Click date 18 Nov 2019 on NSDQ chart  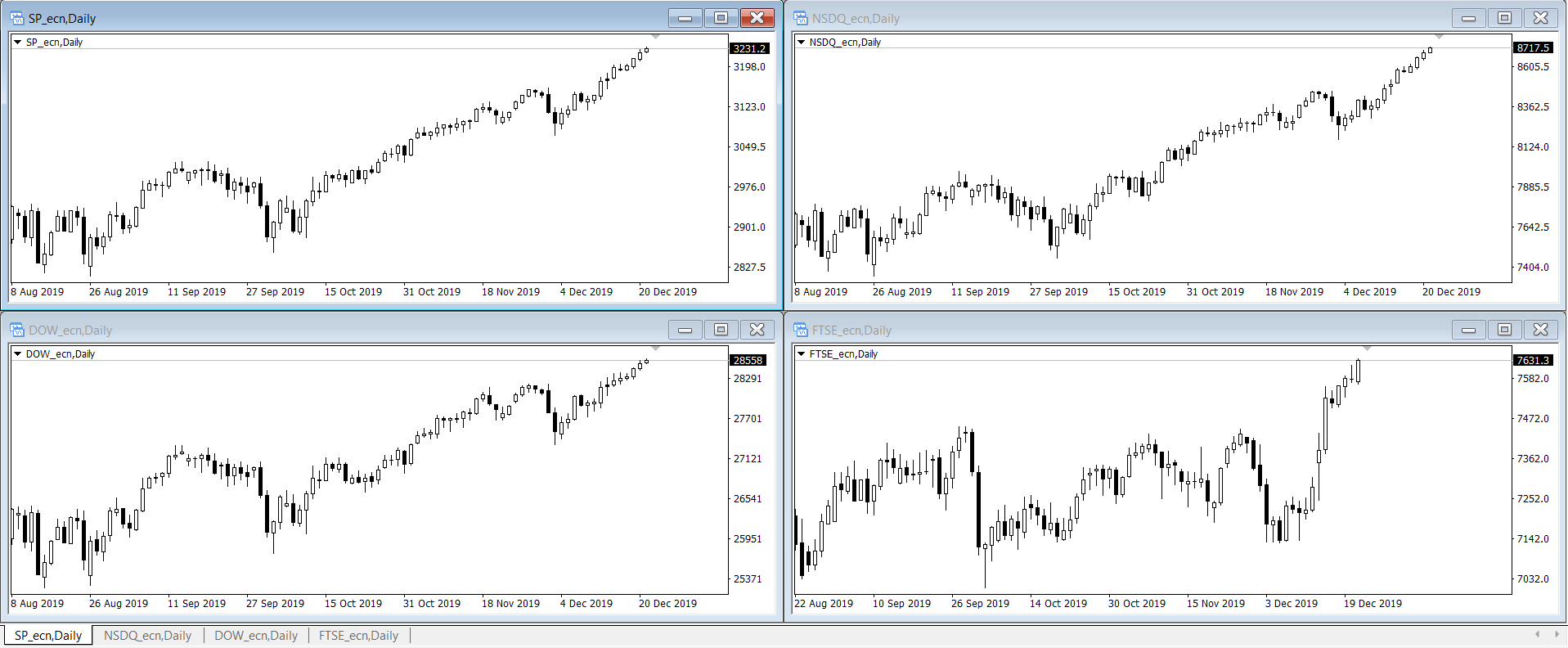click(1294, 292)
